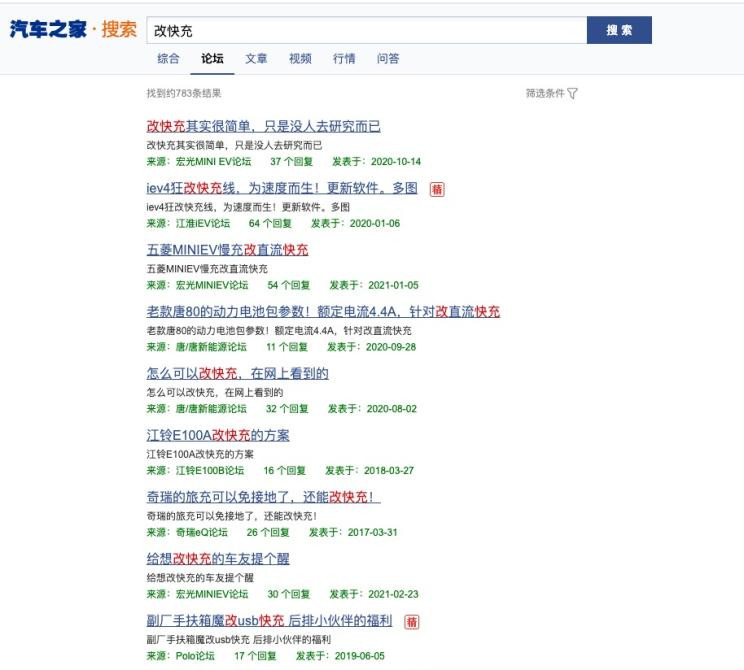Click the 30 个回复 count

point(288,594)
